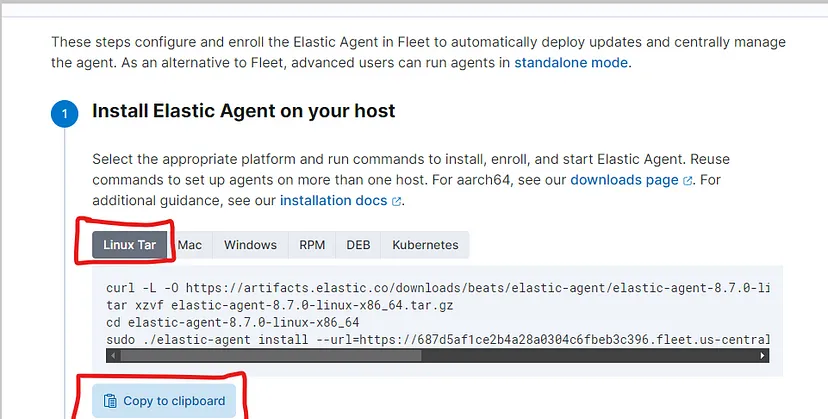This screenshot has width=828, height=419.
Task: Open the installation docs link
Action: tap(333, 200)
